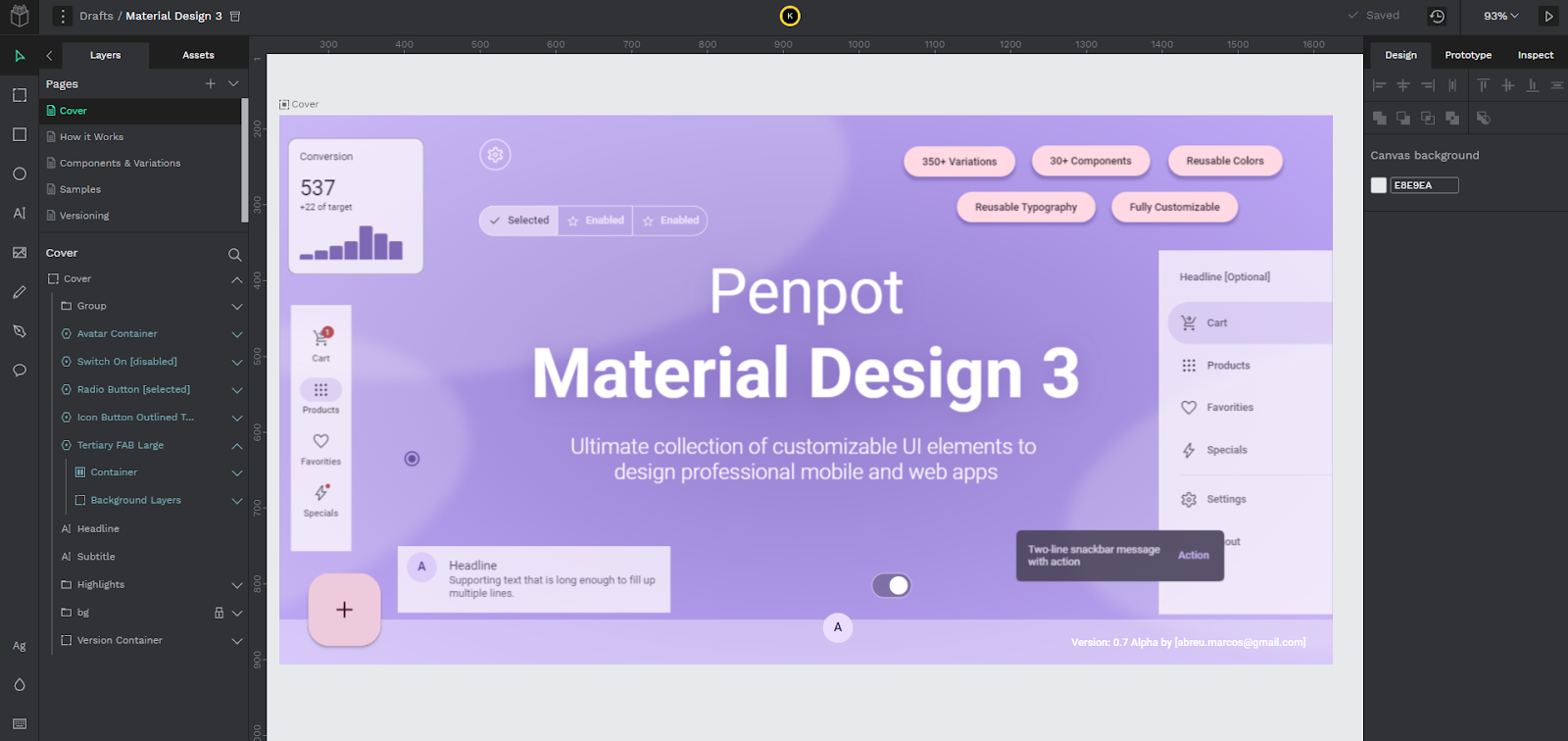
Task: Align right edges icon
Action: tap(1428, 85)
